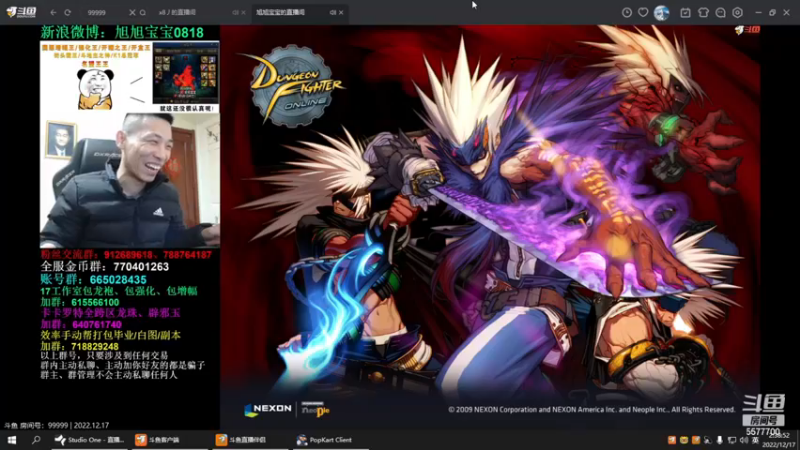Click the 账号群：665028435 text
This screenshot has width=800, height=450.
(93, 280)
